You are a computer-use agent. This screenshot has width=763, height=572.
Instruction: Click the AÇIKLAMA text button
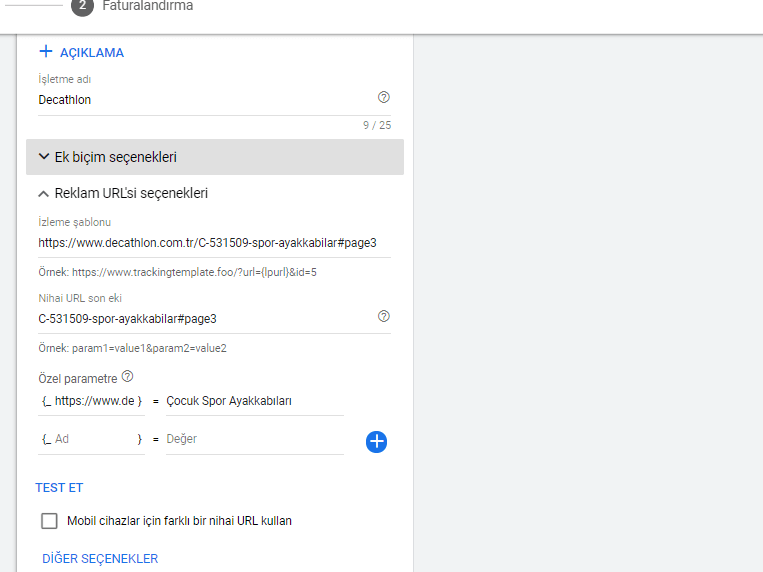pos(92,53)
